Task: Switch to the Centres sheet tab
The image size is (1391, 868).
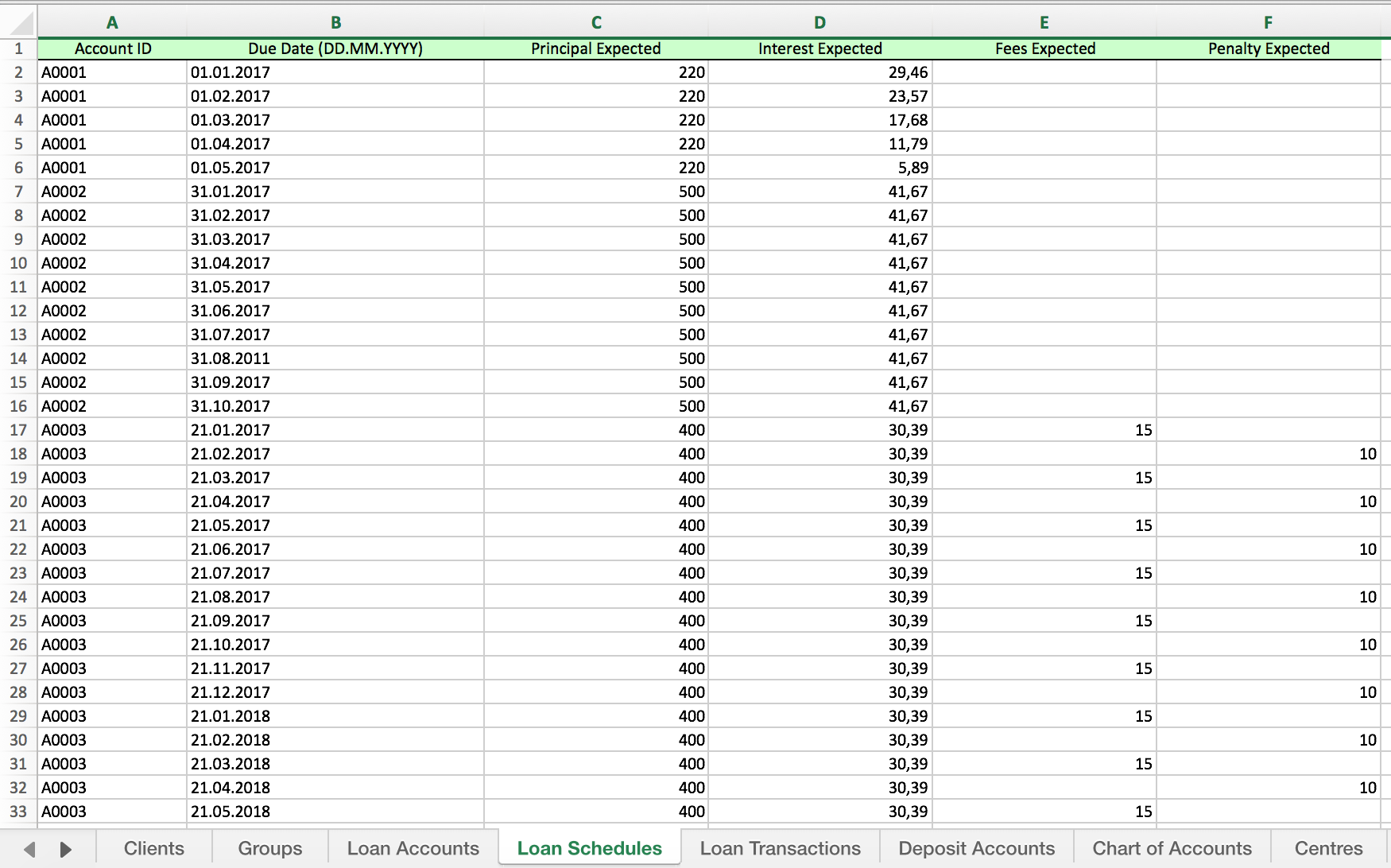Action: click(1328, 848)
